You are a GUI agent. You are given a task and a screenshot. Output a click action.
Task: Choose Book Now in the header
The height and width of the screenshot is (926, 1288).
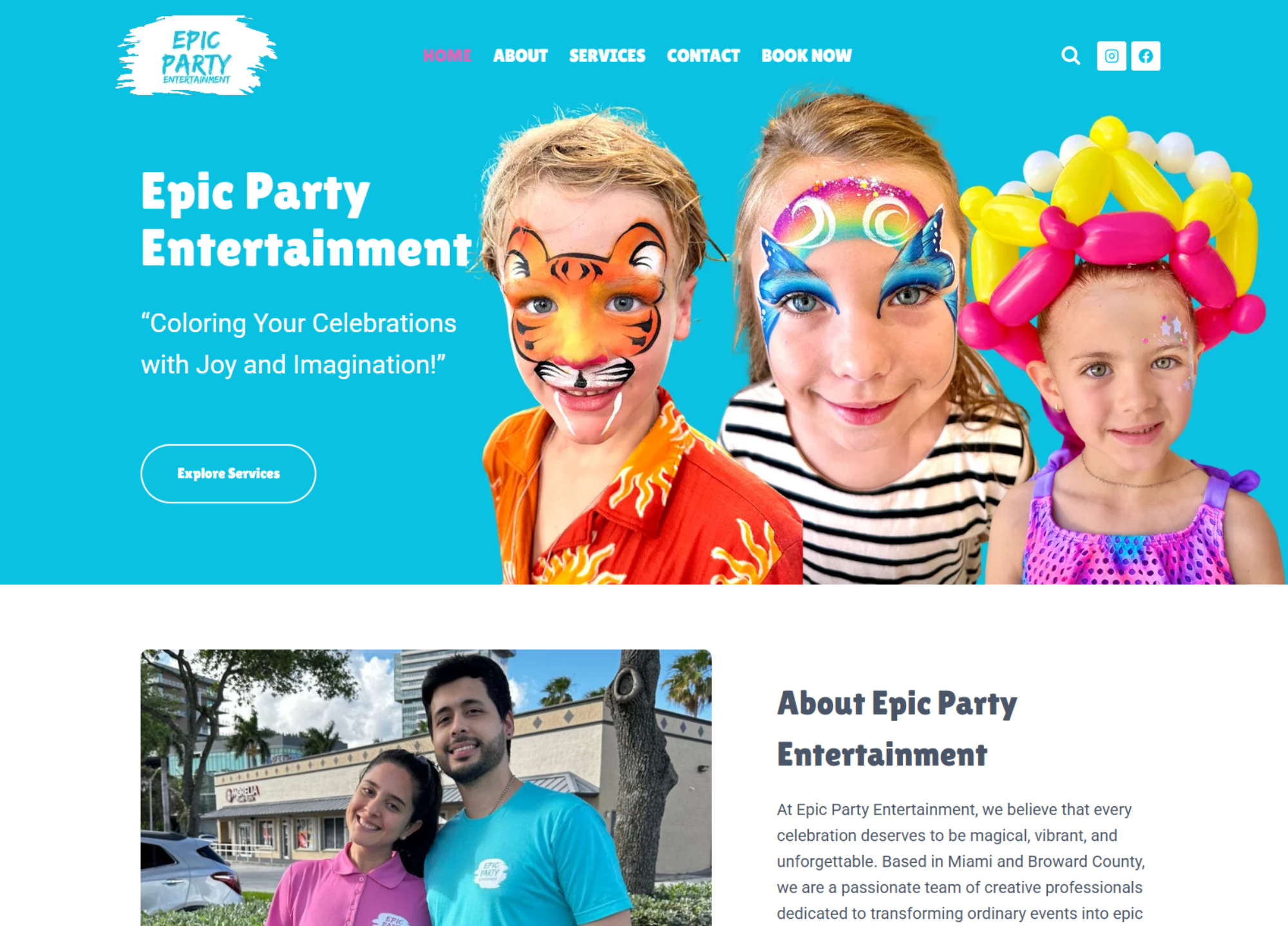point(806,56)
